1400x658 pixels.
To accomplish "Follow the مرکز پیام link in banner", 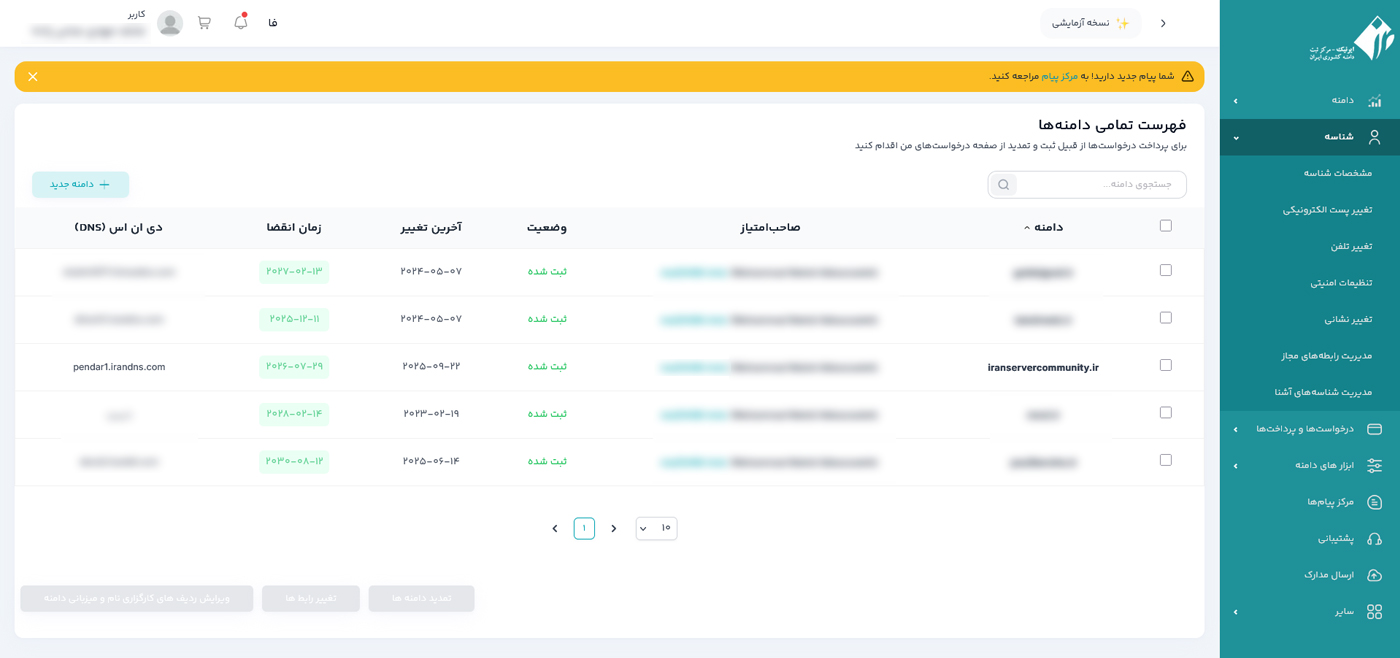I will pos(1059,76).
